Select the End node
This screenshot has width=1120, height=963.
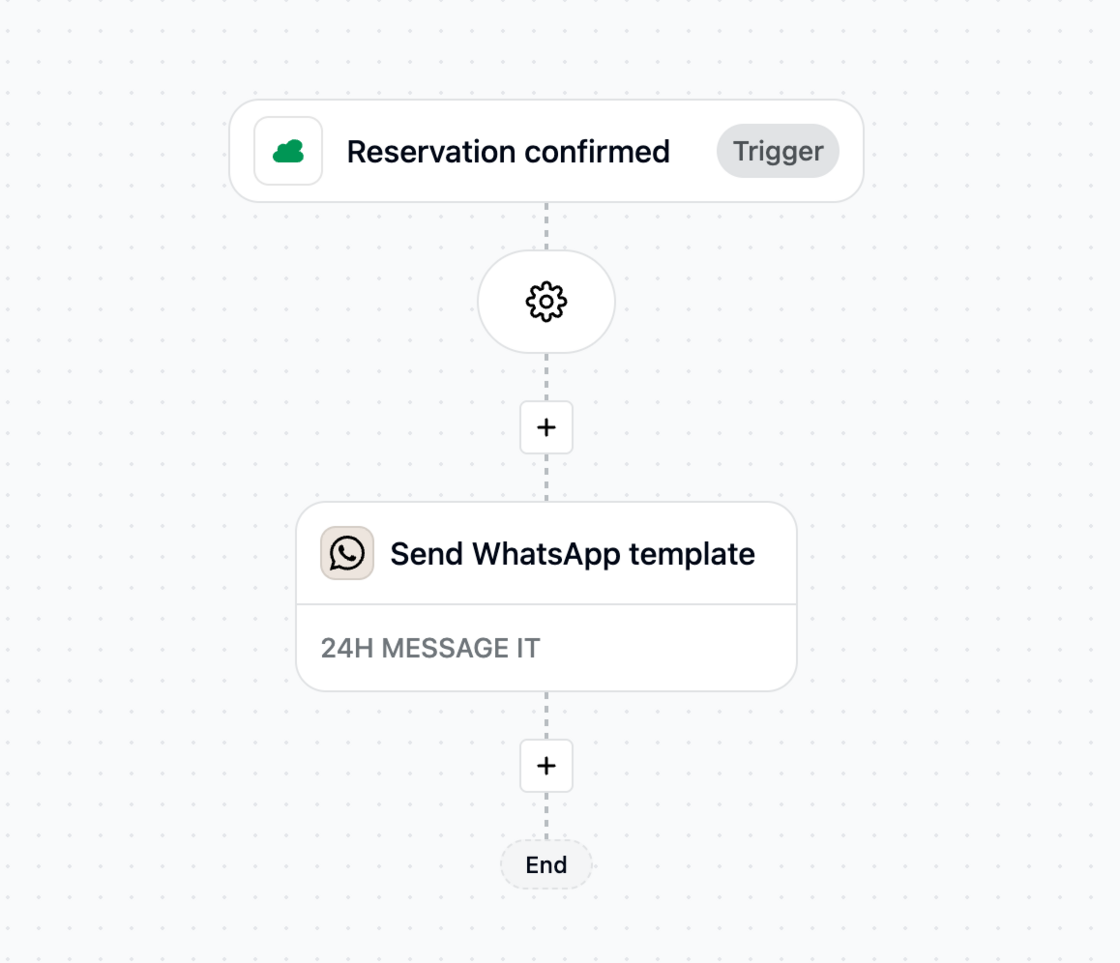click(x=546, y=864)
